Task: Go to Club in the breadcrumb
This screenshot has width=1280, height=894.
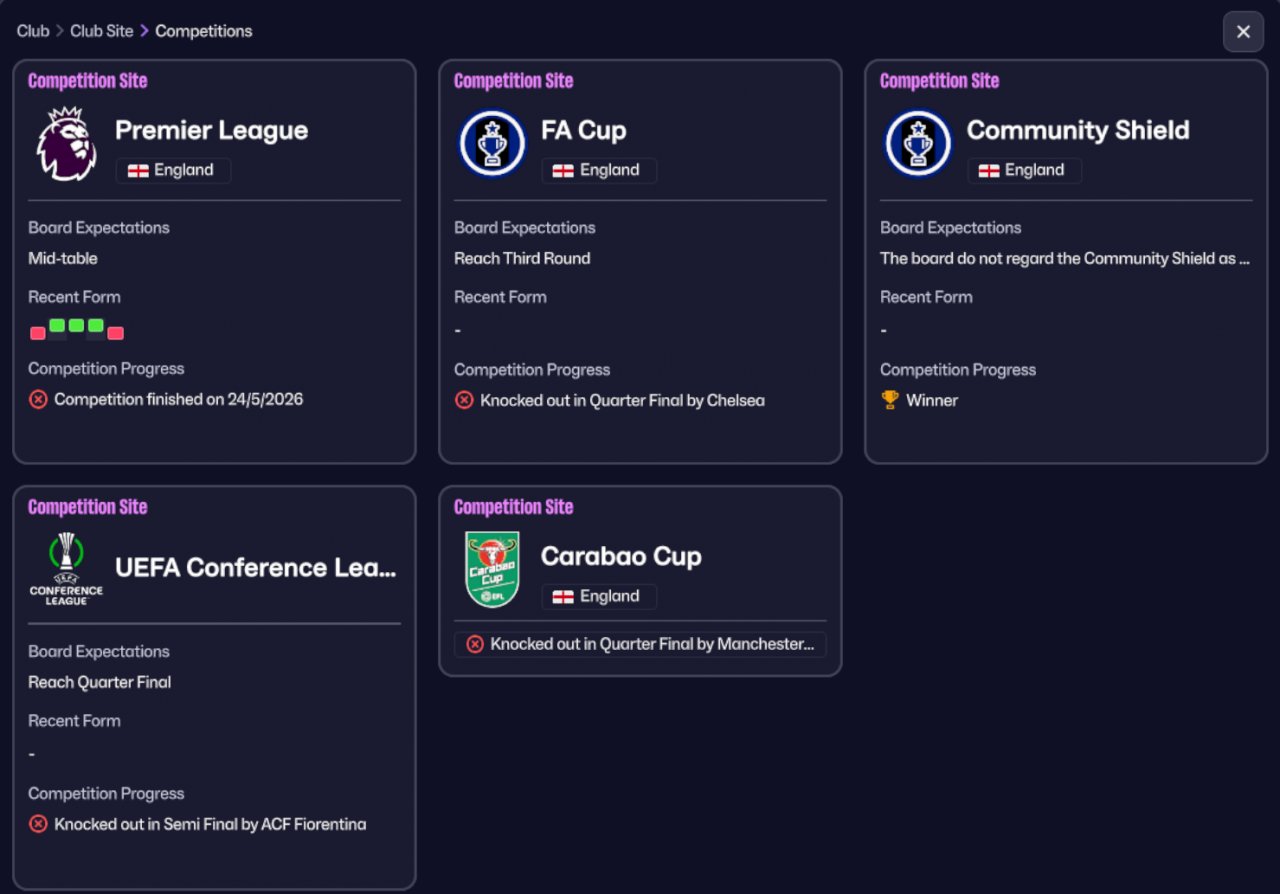Action: (33, 31)
